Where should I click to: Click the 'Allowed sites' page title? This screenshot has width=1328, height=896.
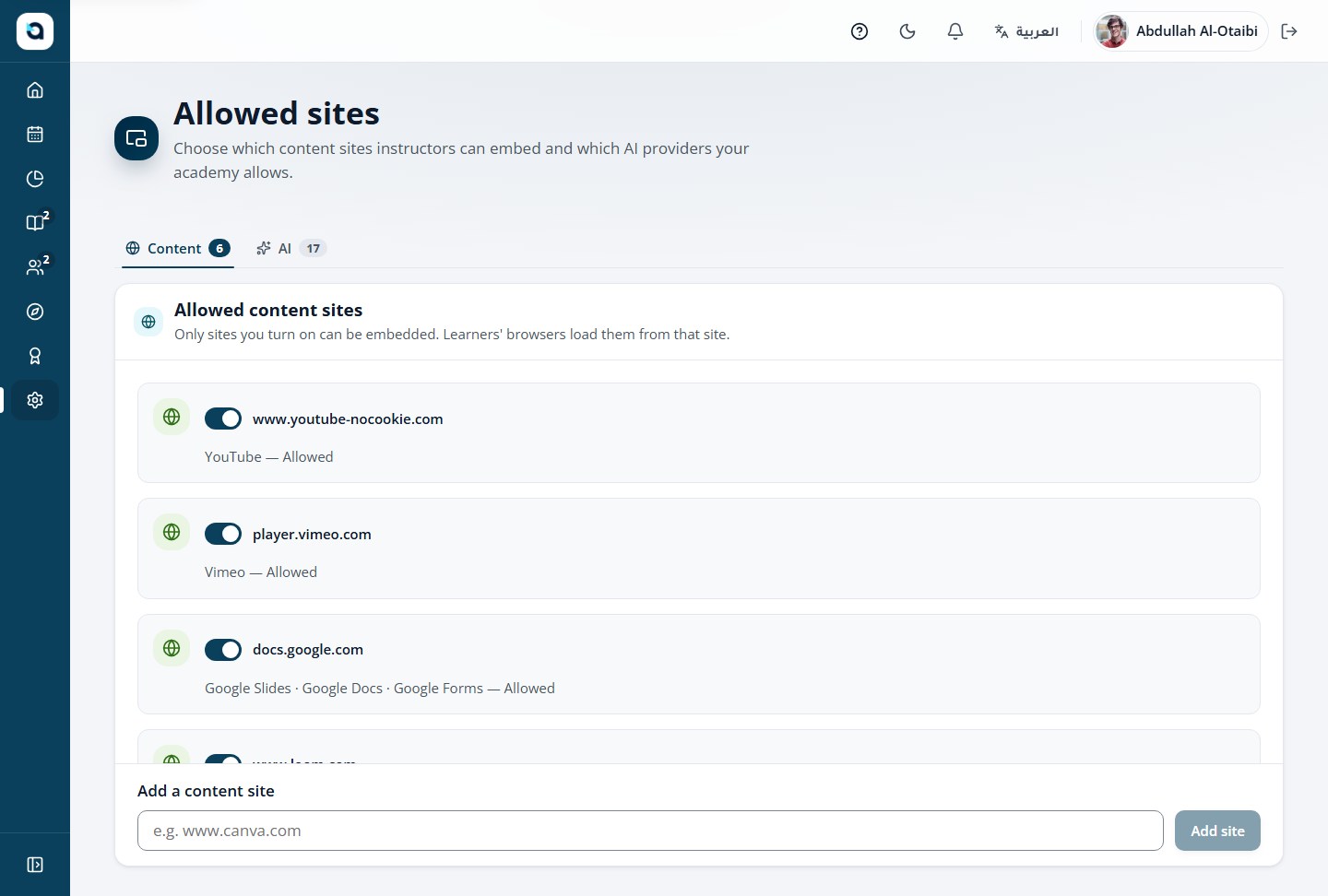point(277,113)
